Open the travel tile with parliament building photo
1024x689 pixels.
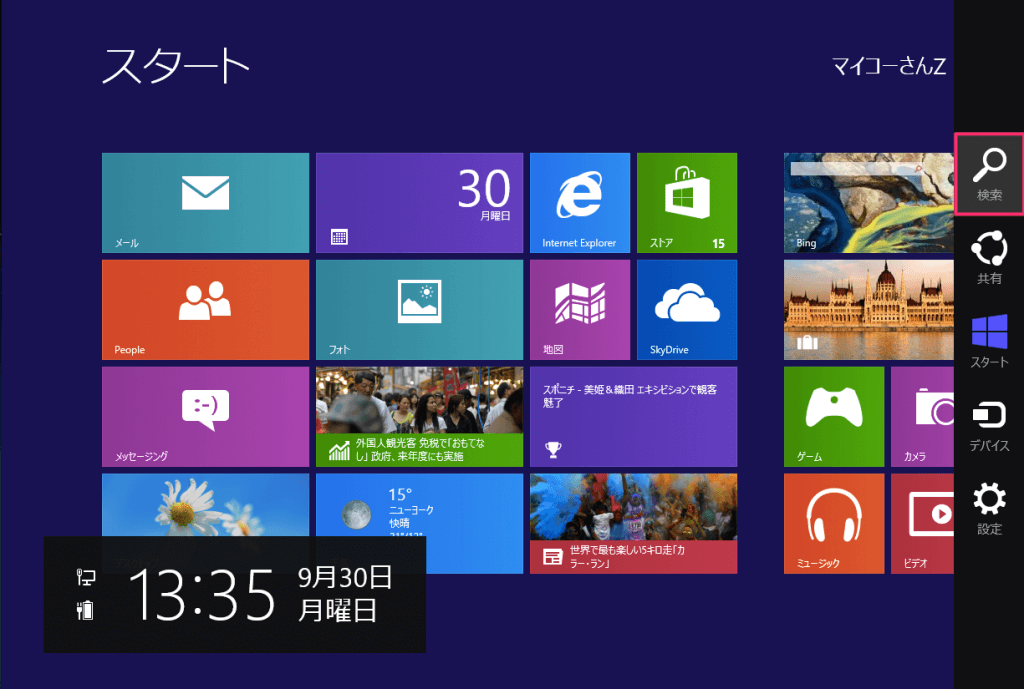click(x=869, y=310)
